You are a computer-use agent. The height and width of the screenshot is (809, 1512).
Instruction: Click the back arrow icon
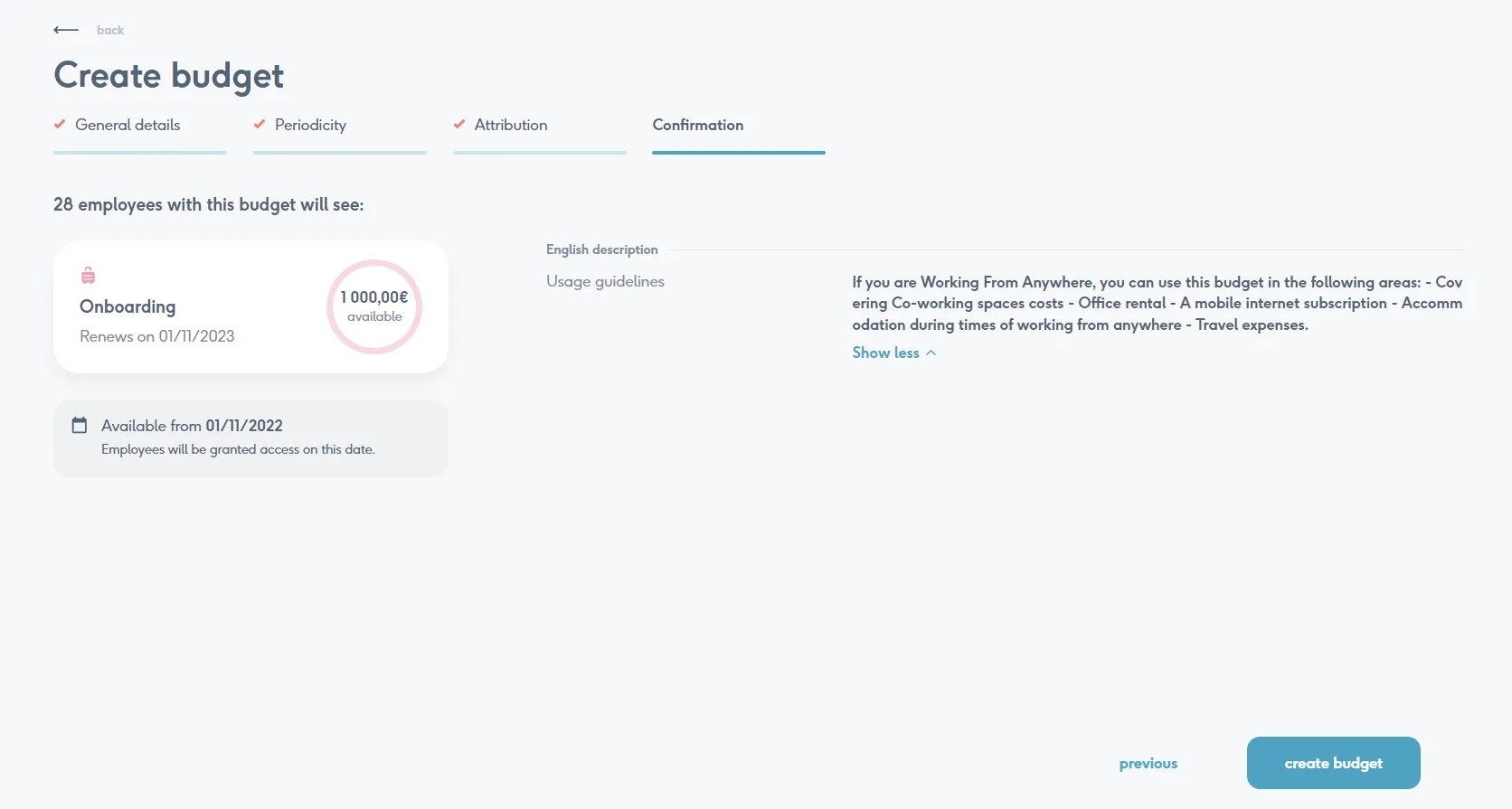tap(66, 30)
